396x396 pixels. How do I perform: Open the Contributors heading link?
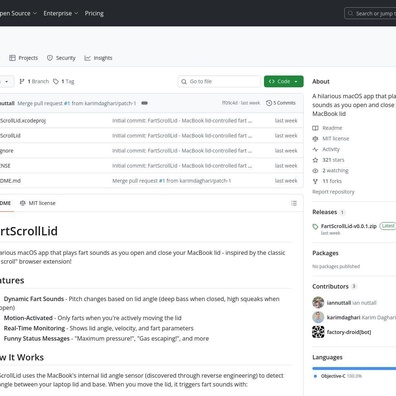coord(330,286)
